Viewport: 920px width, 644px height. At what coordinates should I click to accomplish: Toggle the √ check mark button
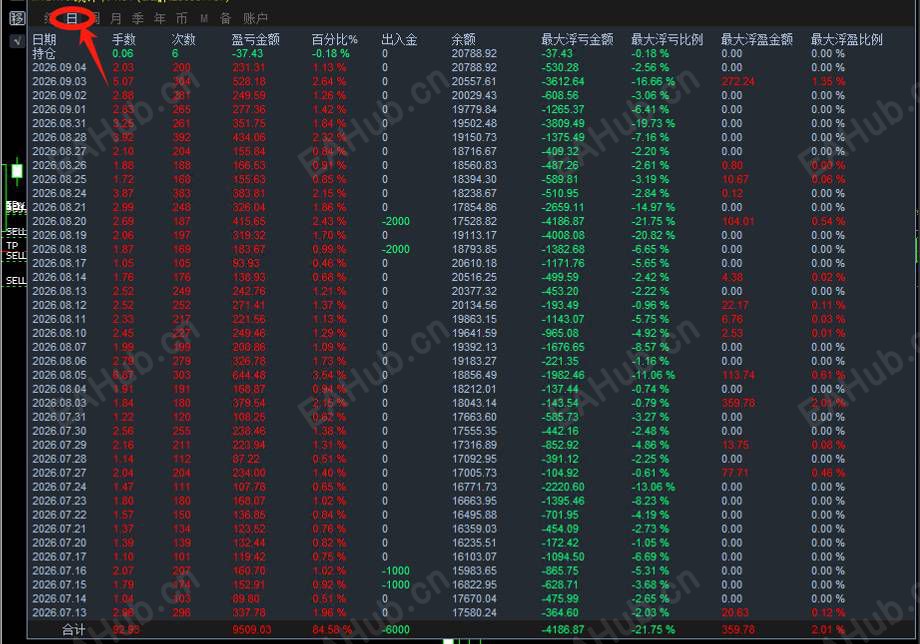pos(17,41)
